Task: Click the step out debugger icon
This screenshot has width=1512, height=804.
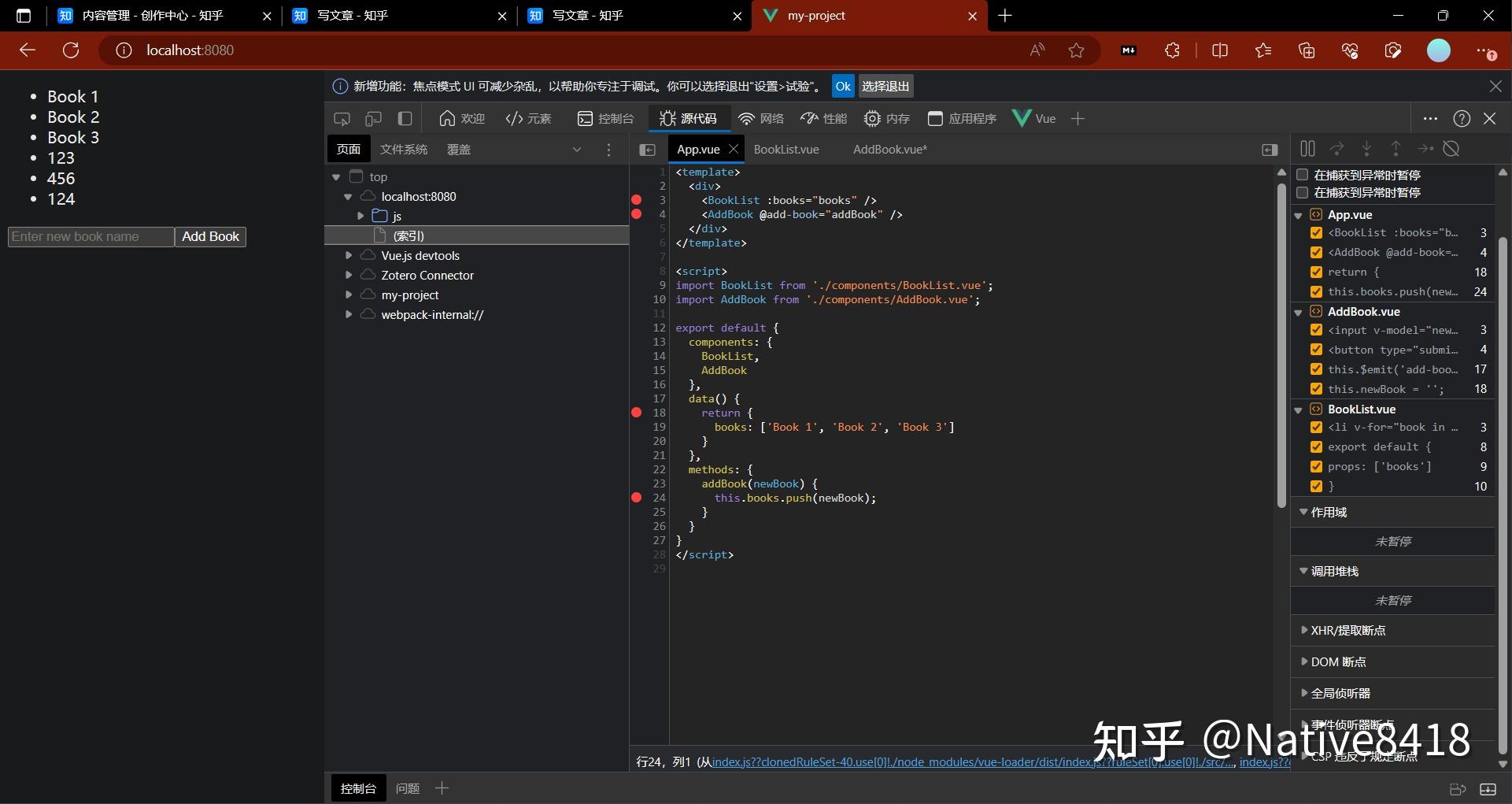Action: 1395,148
